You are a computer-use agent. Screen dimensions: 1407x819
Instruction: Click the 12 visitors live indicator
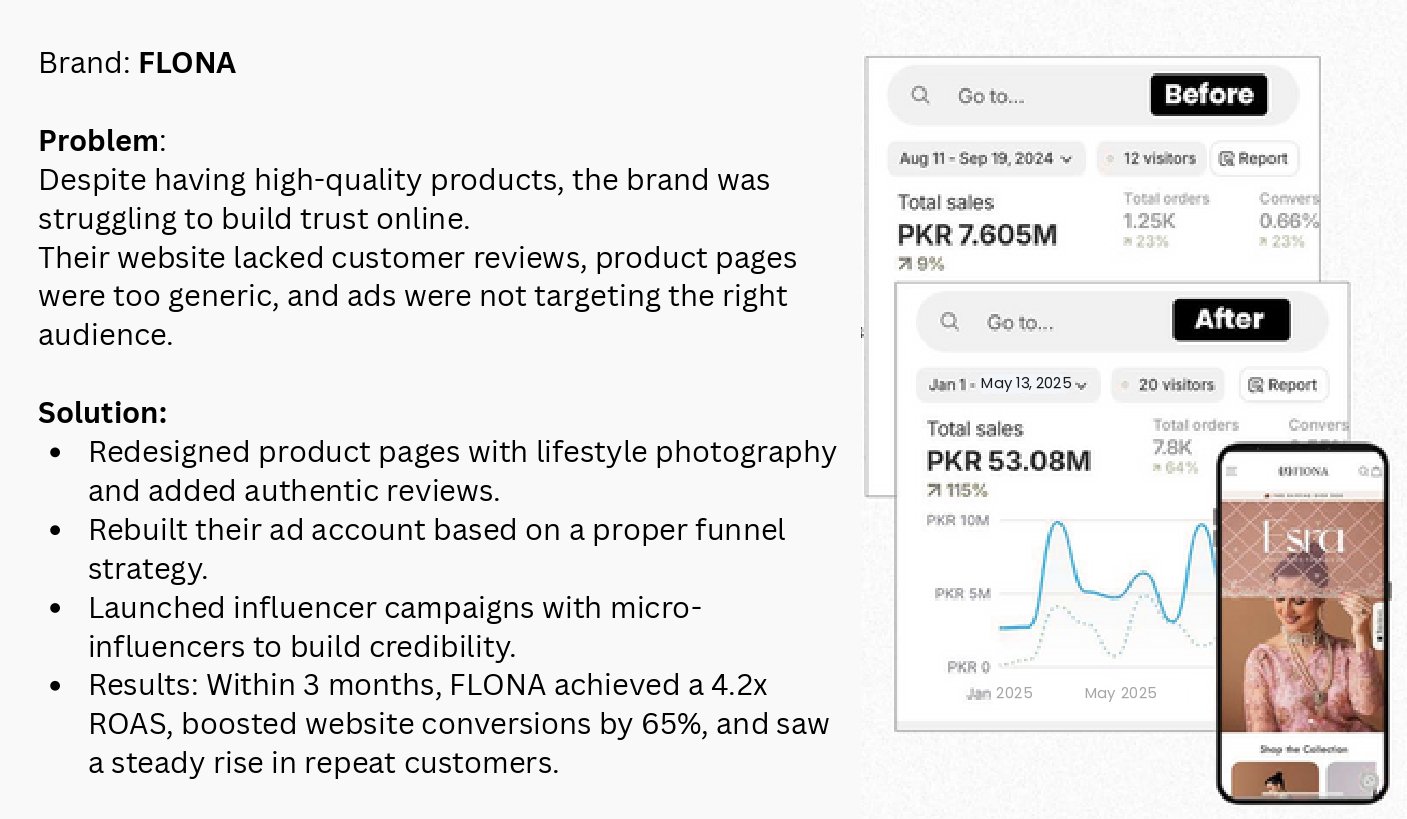pyautogui.click(x=1150, y=159)
